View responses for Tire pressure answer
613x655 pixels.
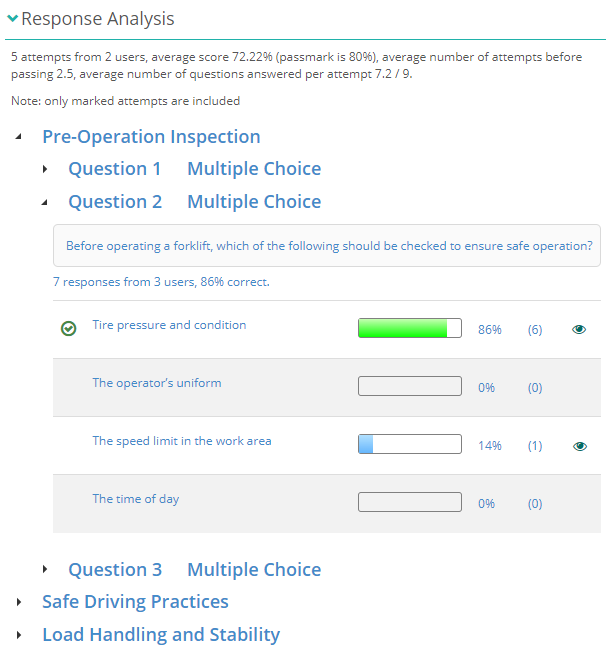[579, 329]
